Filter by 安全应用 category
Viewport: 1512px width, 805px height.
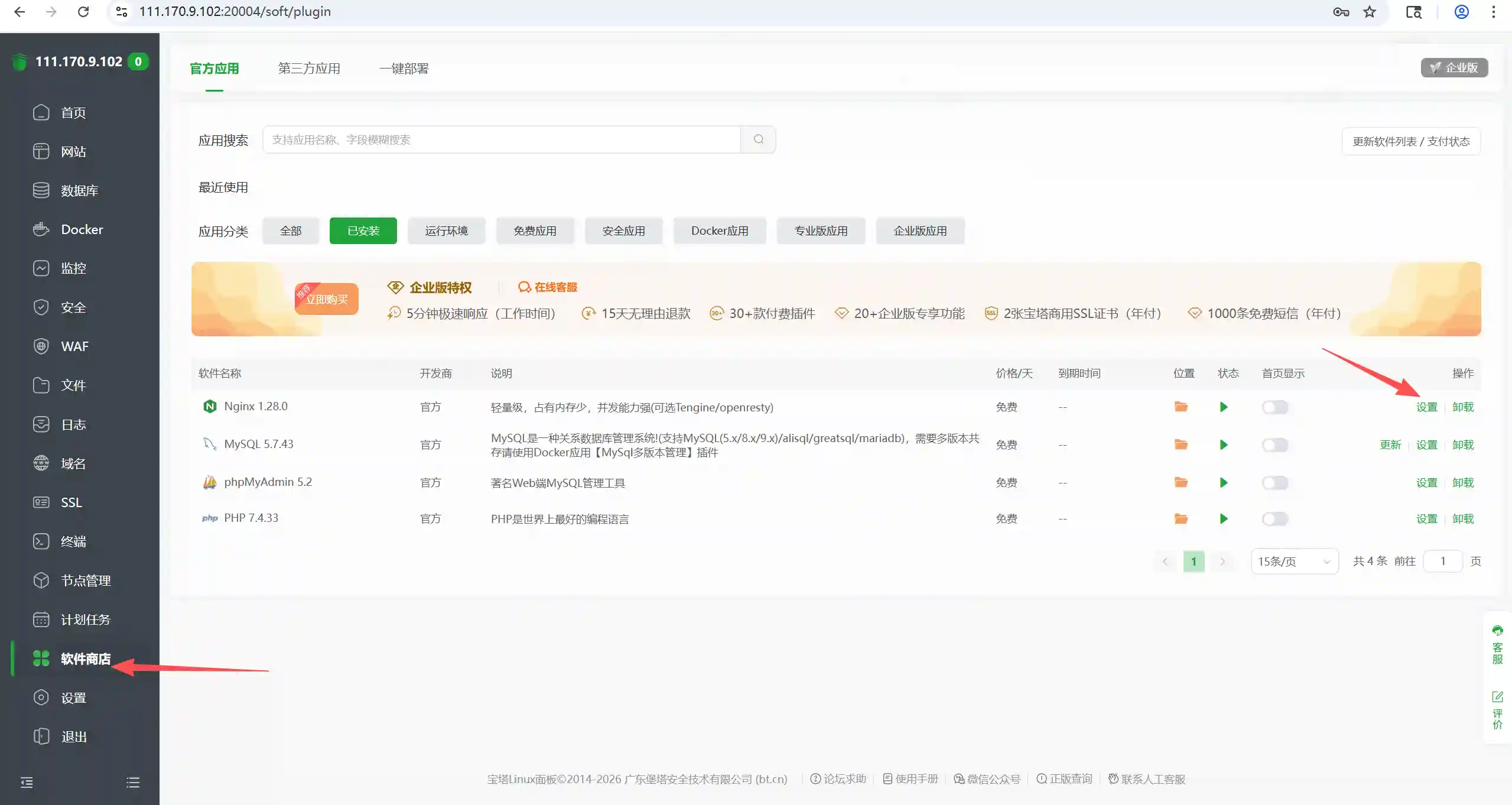(x=624, y=231)
